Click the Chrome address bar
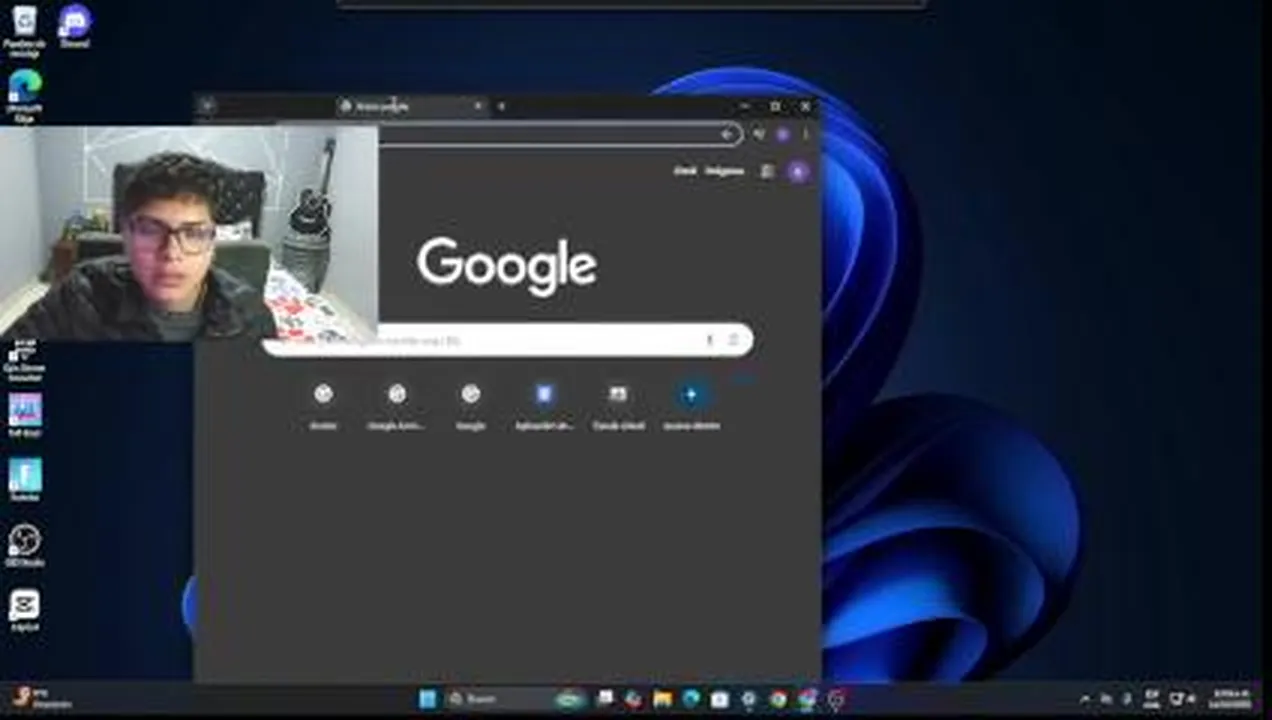 [560, 135]
